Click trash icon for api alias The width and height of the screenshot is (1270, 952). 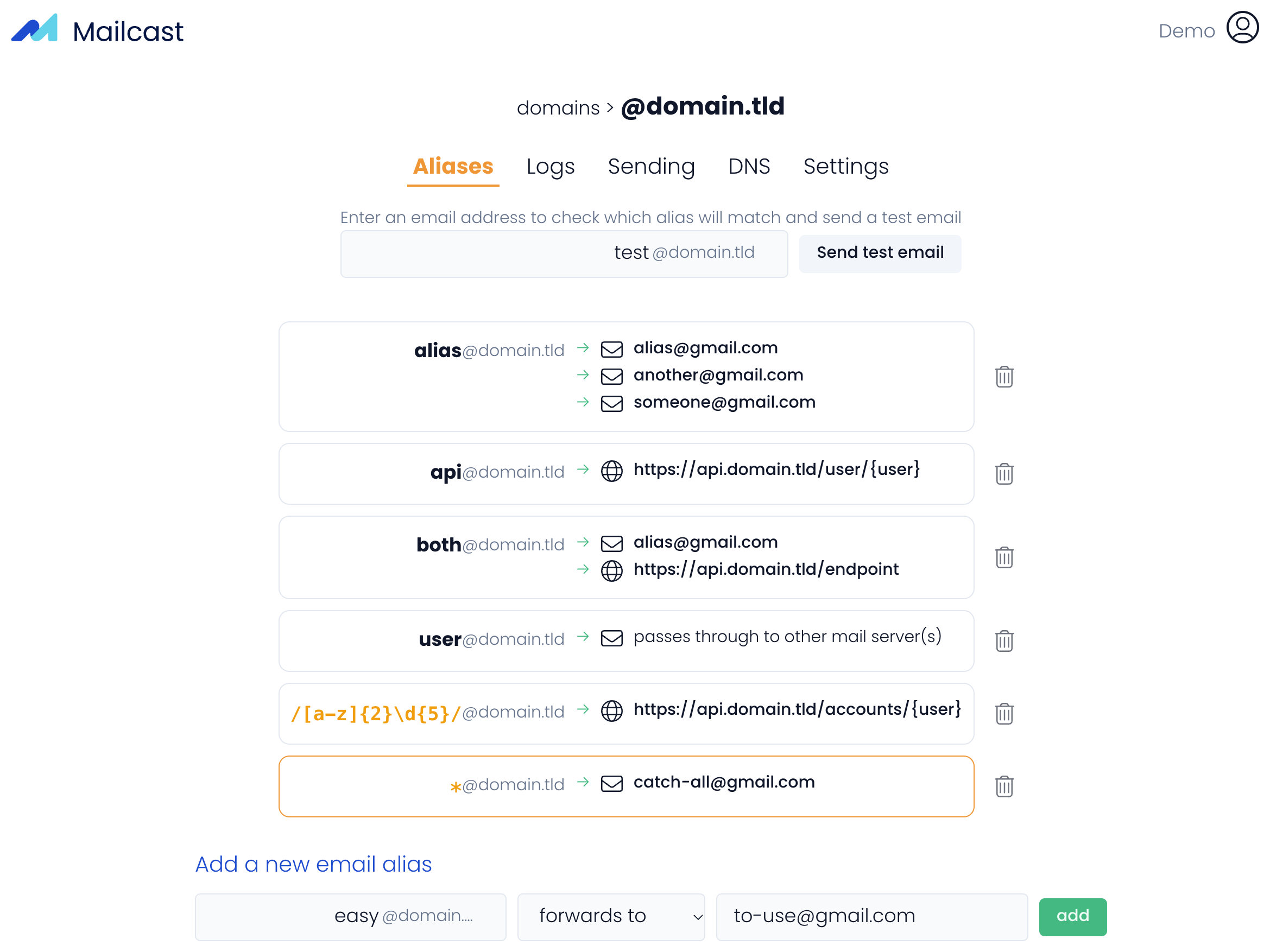[x=1003, y=474]
